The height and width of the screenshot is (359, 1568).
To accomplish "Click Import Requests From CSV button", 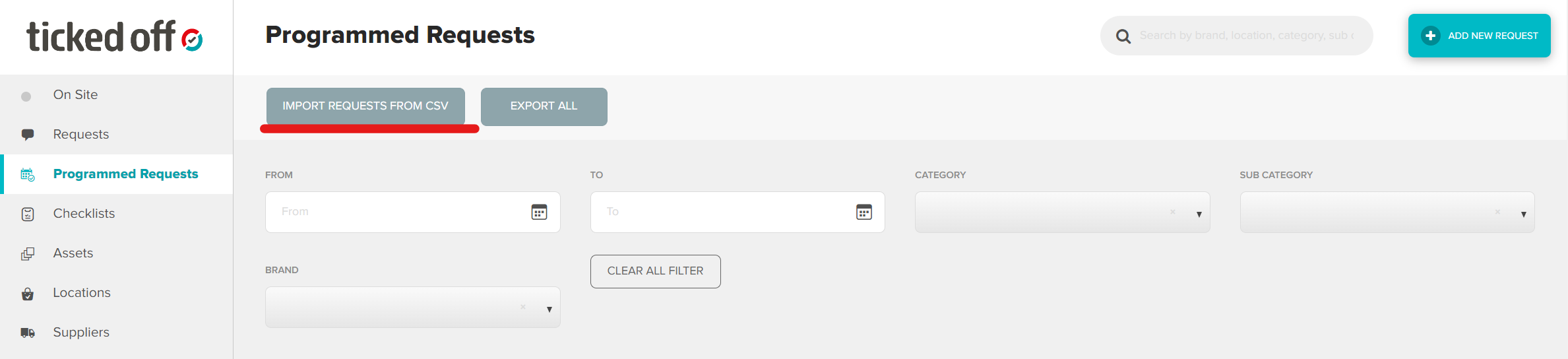I will [365, 106].
